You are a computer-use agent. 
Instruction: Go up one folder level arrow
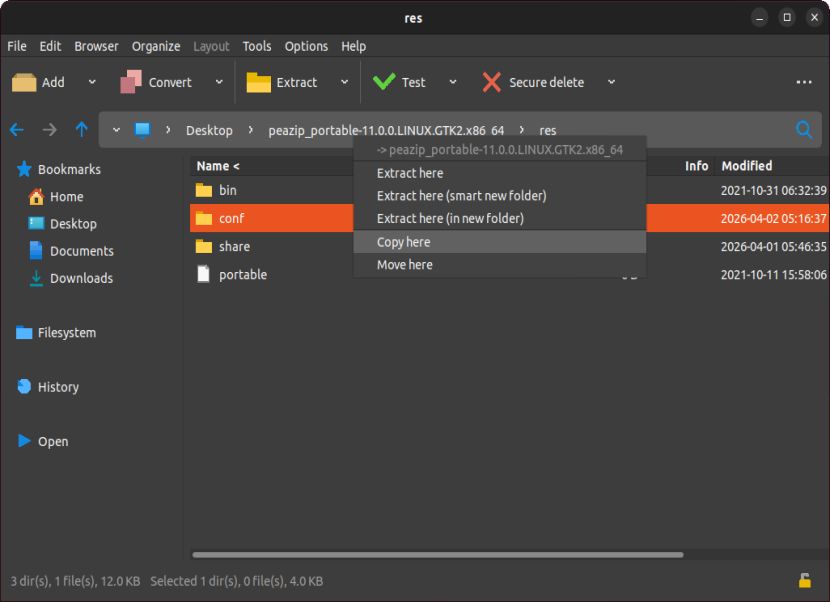(x=82, y=130)
